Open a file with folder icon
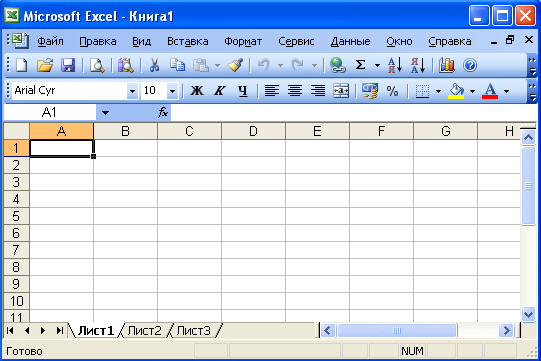The image size is (541, 361). click(x=45, y=65)
